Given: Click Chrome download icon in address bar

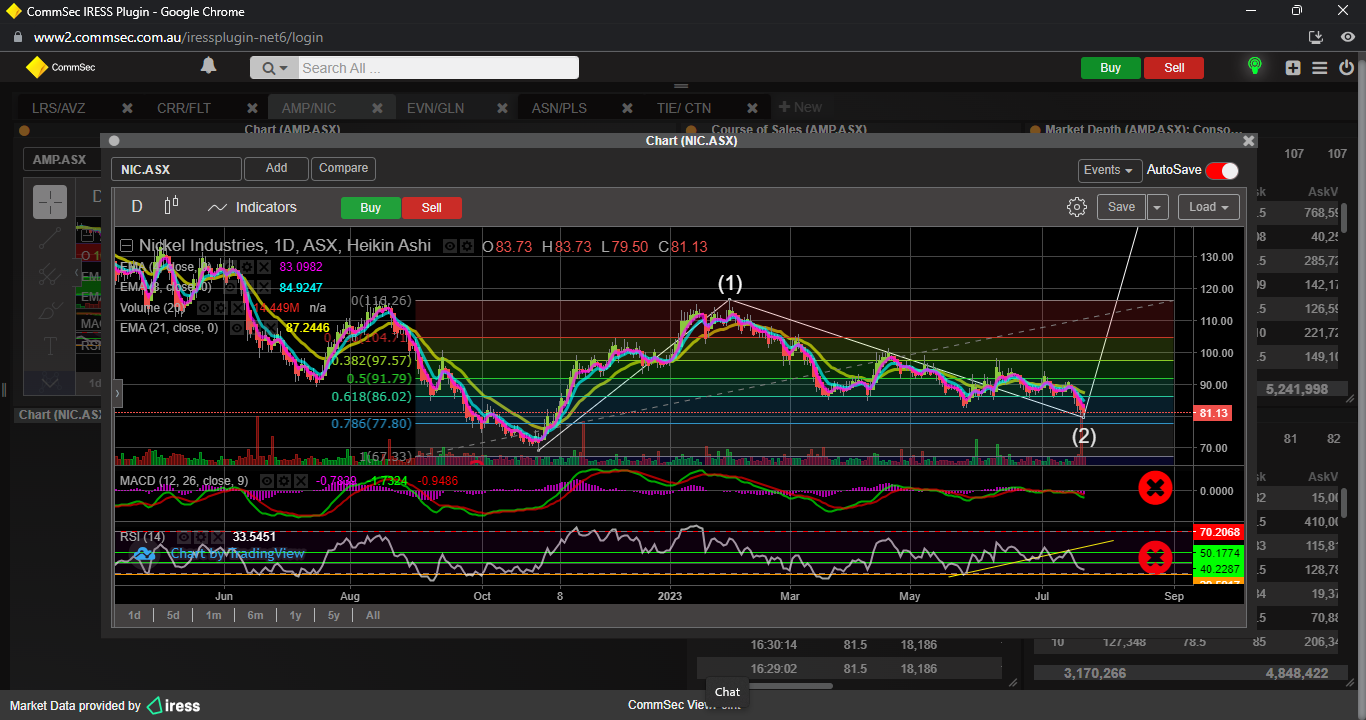Looking at the screenshot, I should [x=1316, y=37].
